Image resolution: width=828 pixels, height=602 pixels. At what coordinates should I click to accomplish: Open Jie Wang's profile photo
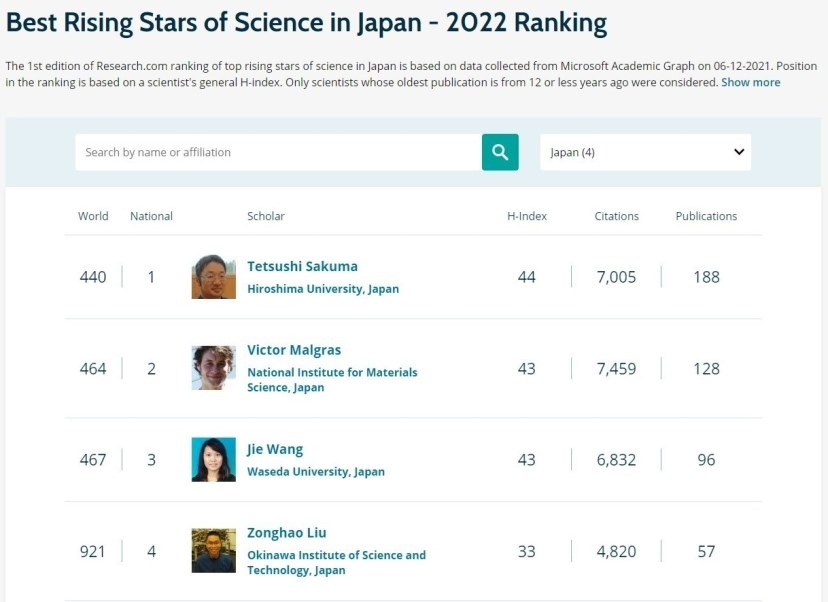point(213,459)
